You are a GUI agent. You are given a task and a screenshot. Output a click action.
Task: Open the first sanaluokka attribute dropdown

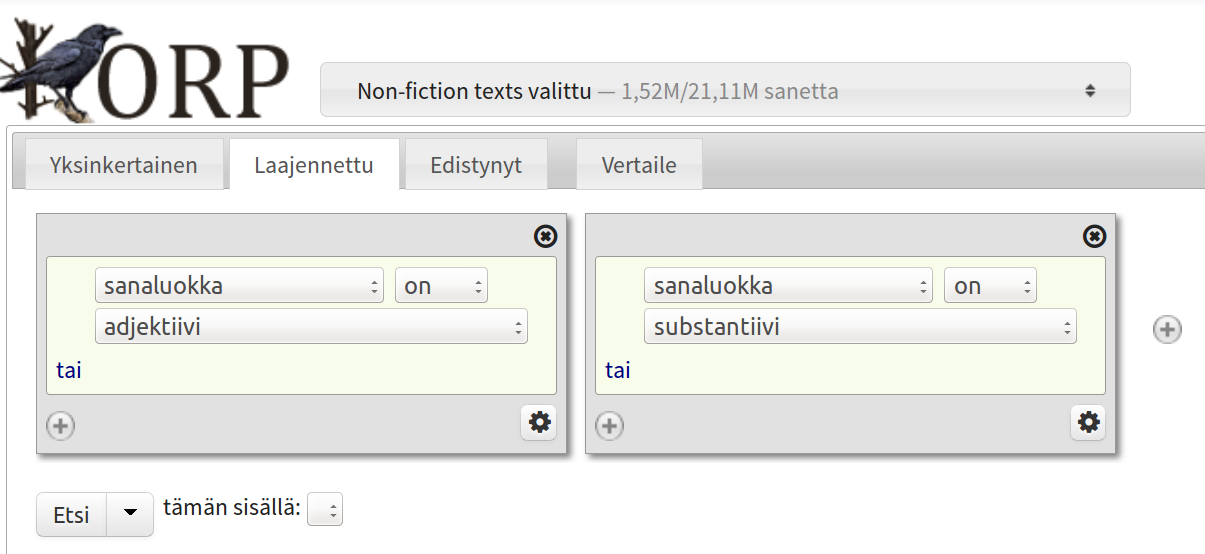pyautogui.click(x=239, y=286)
